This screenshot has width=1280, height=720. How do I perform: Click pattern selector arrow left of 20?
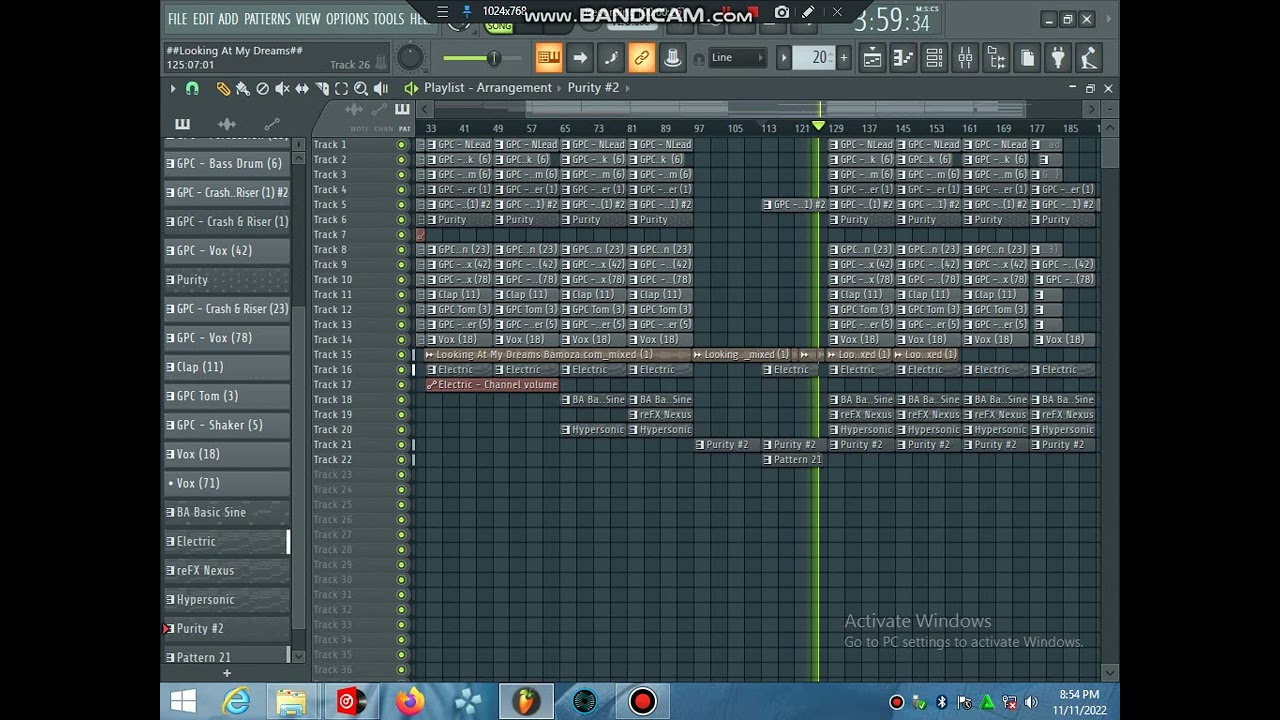[x=784, y=58]
